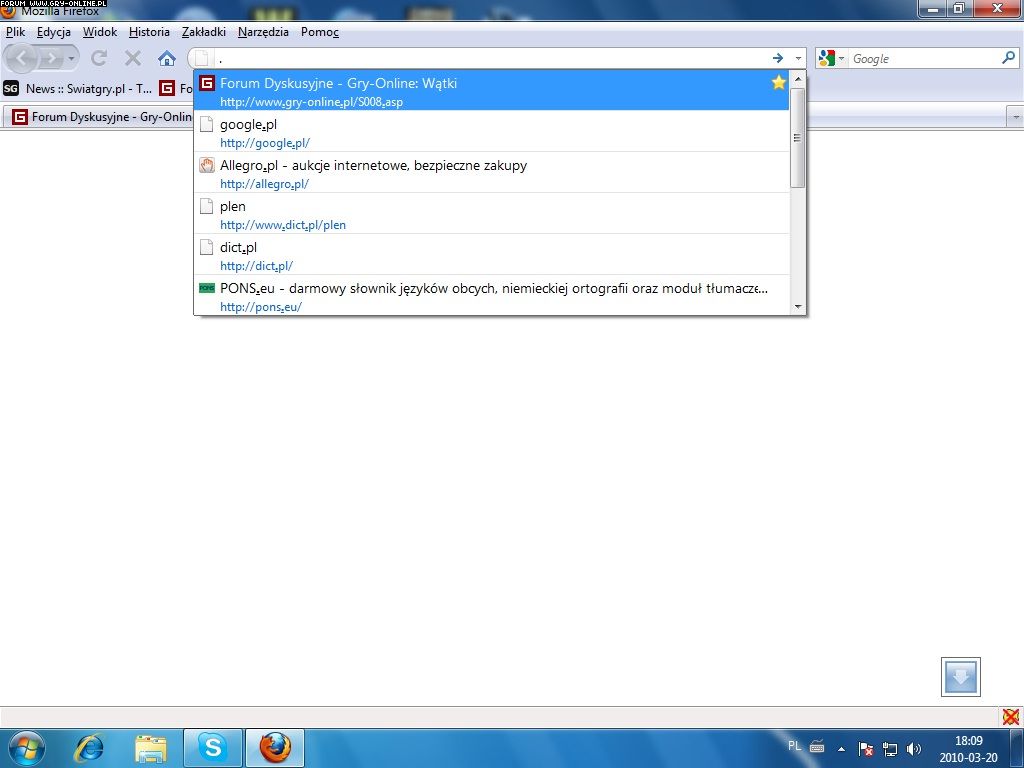Click the Allegro hand favicon

pos(207,165)
